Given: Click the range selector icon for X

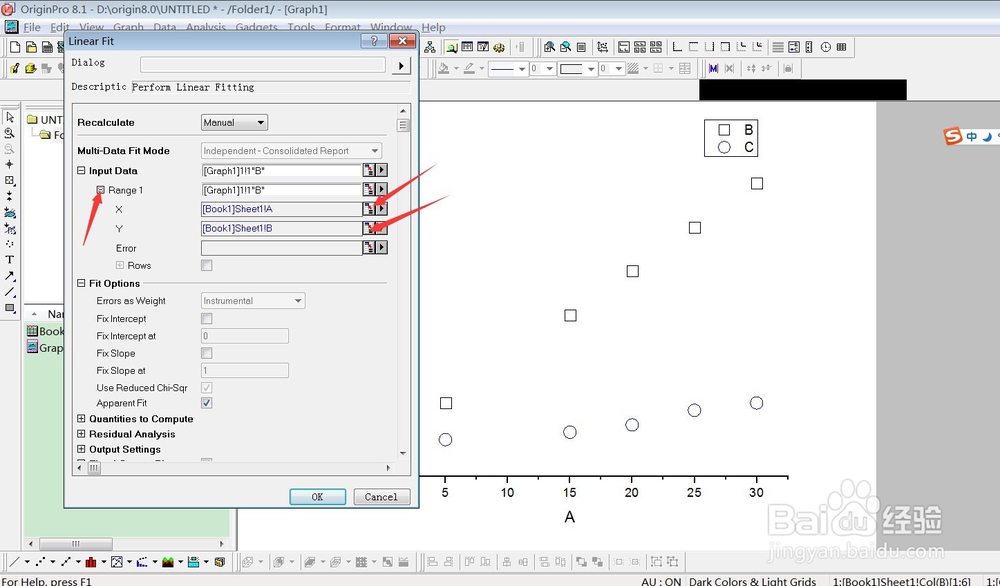Looking at the screenshot, I should click(x=369, y=209).
